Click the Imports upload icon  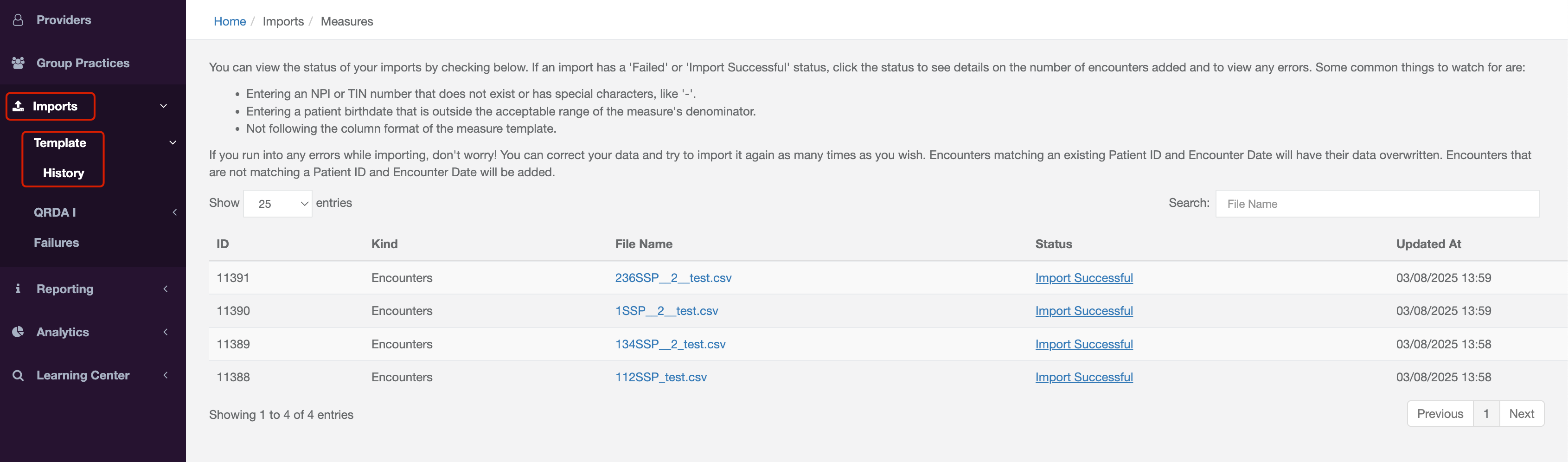click(18, 106)
